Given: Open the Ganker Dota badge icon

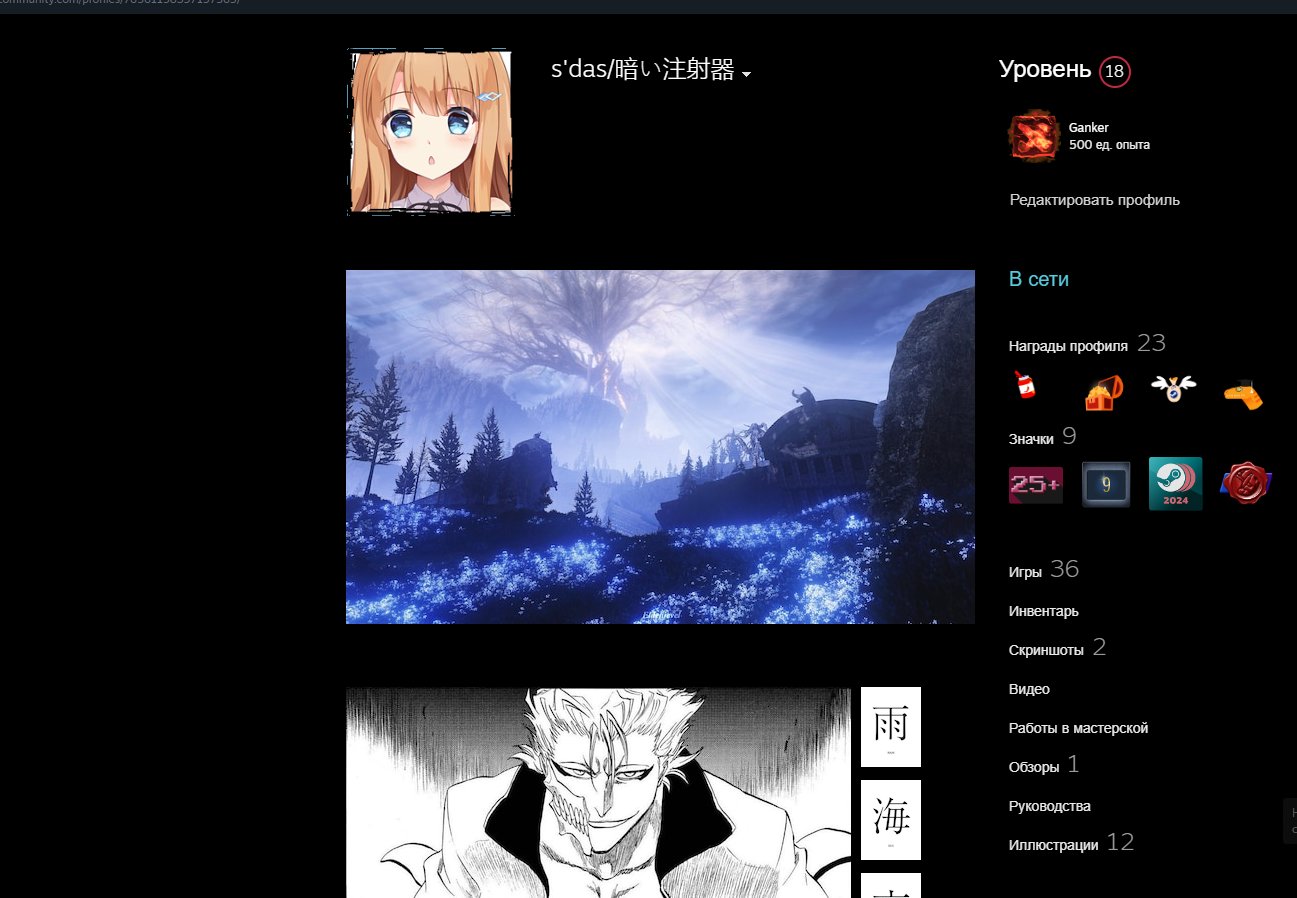Looking at the screenshot, I should click(1034, 136).
